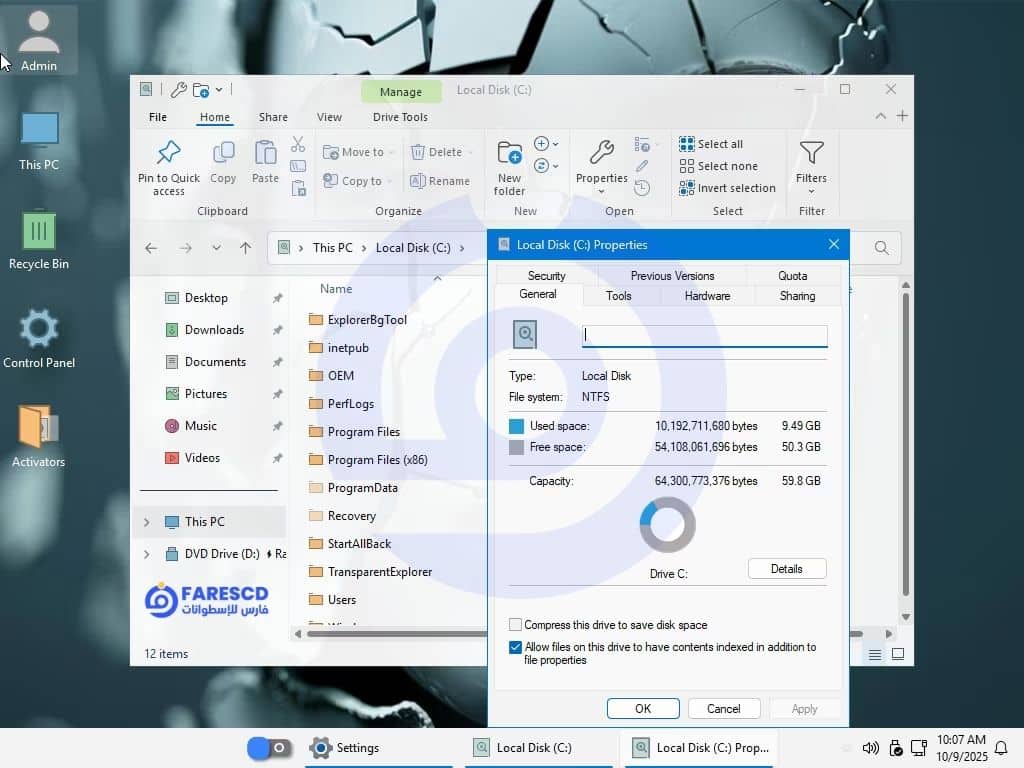
Task: Click the Details button
Action: pyautogui.click(x=786, y=569)
